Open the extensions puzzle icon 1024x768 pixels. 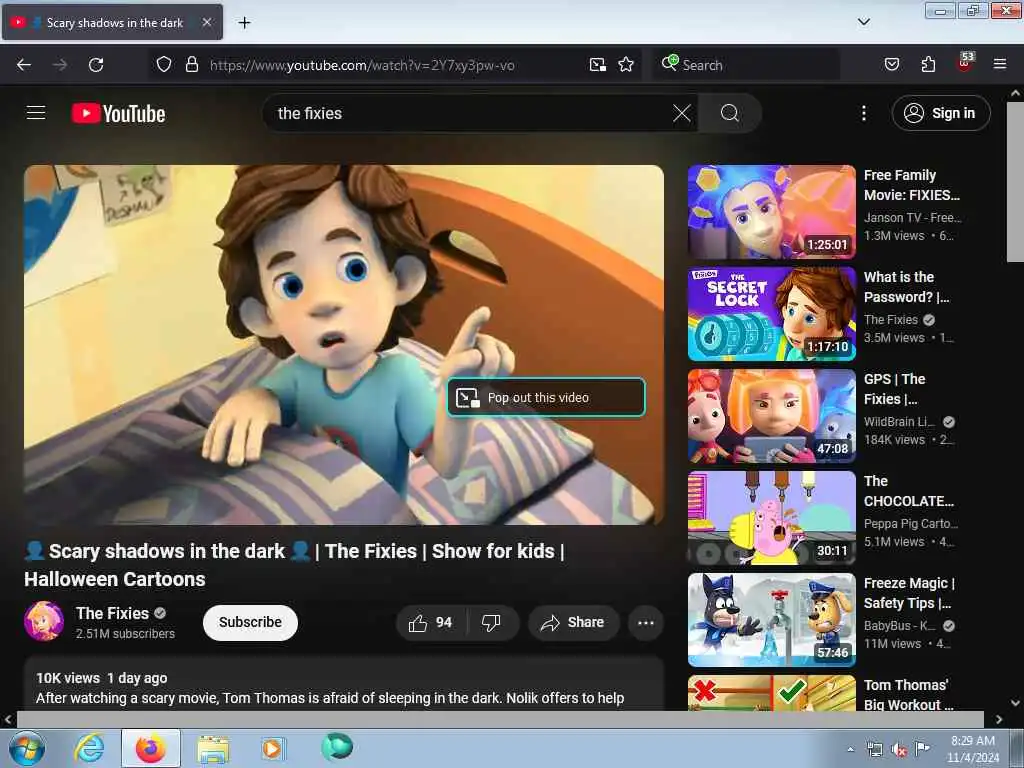[928, 65]
